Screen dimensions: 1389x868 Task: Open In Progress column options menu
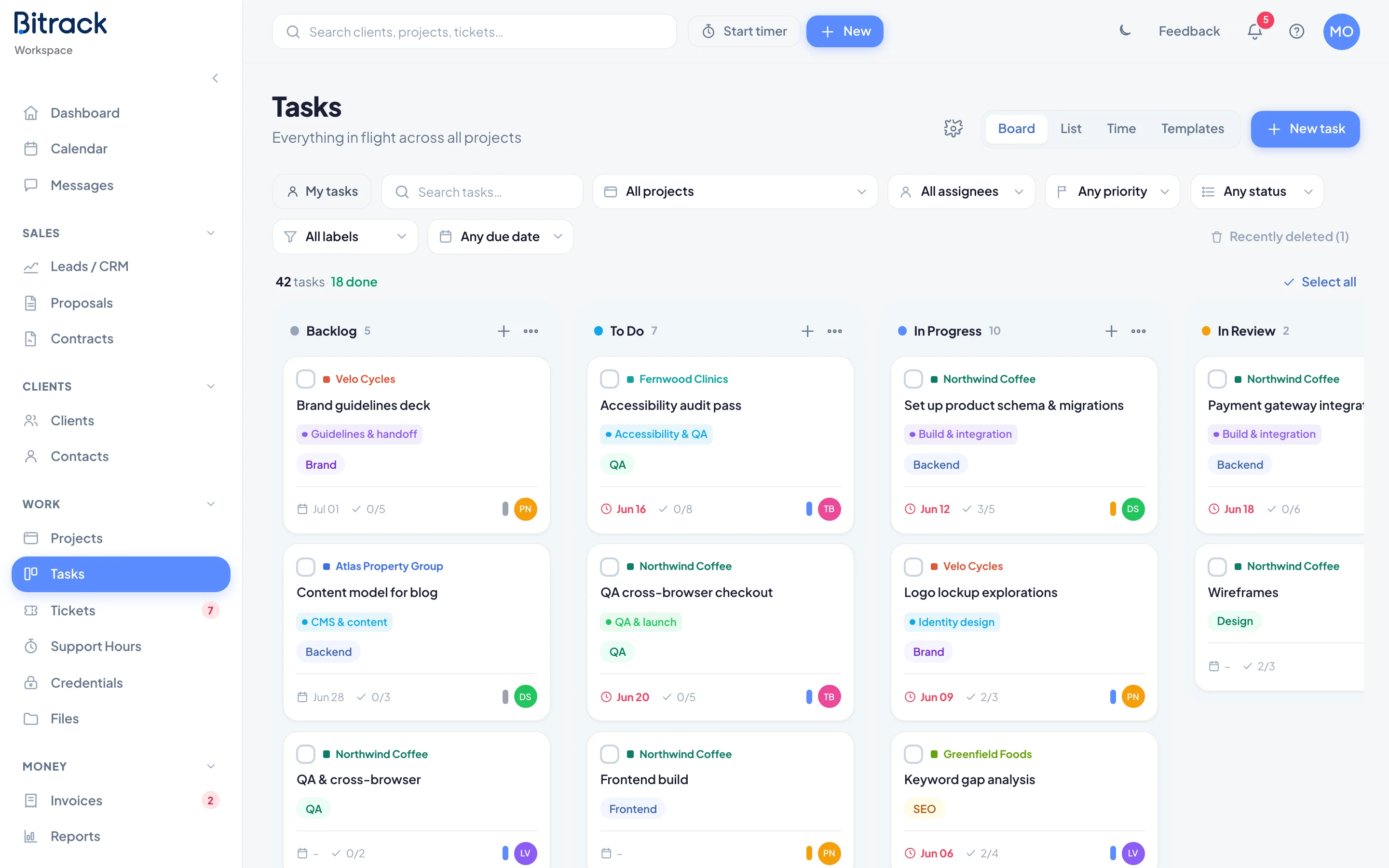click(x=1138, y=331)
